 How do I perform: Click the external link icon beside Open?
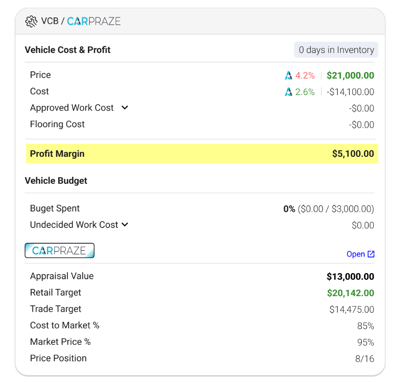pos(371,254)
